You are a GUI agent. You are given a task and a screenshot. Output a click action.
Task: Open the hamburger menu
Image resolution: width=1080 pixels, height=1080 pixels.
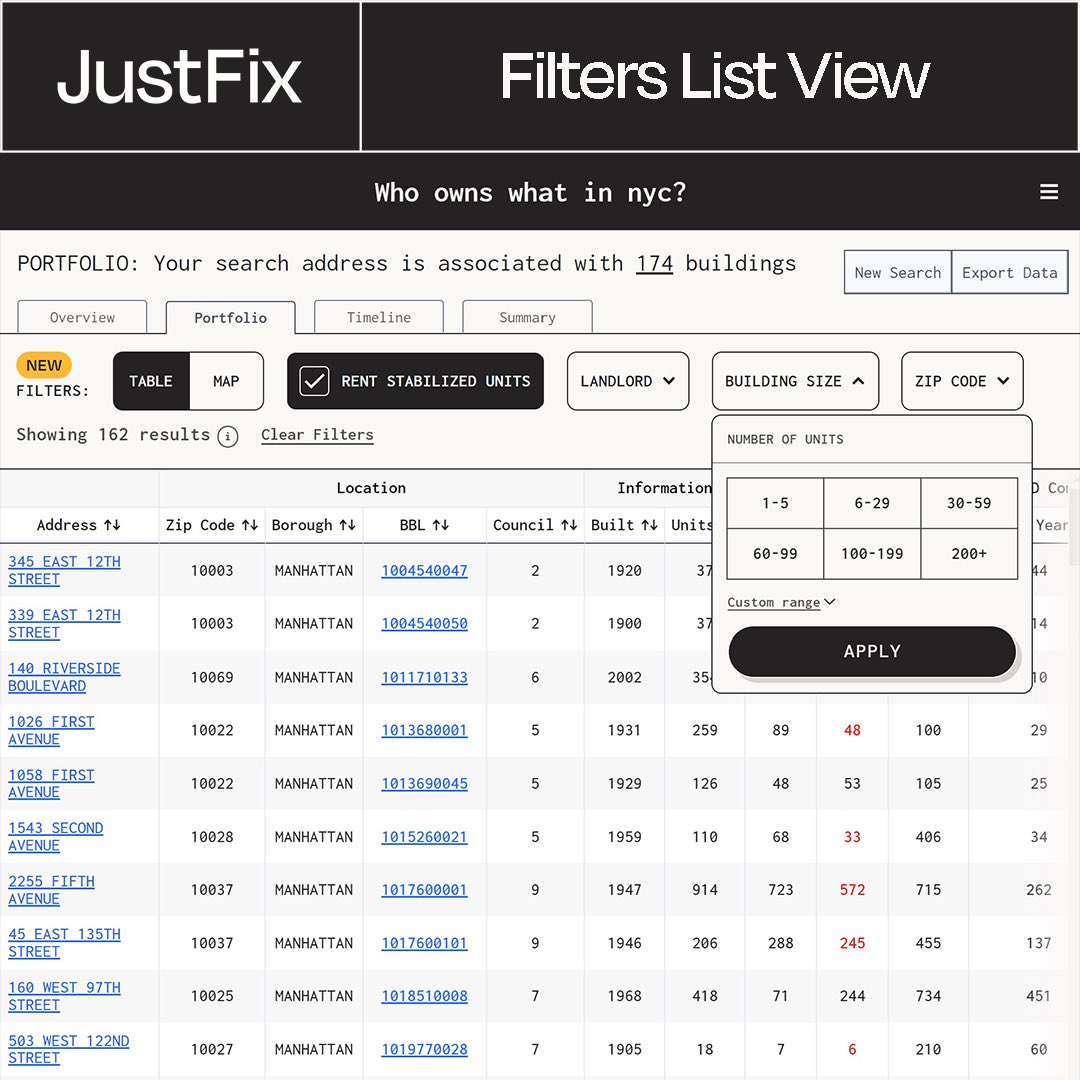1048,192
